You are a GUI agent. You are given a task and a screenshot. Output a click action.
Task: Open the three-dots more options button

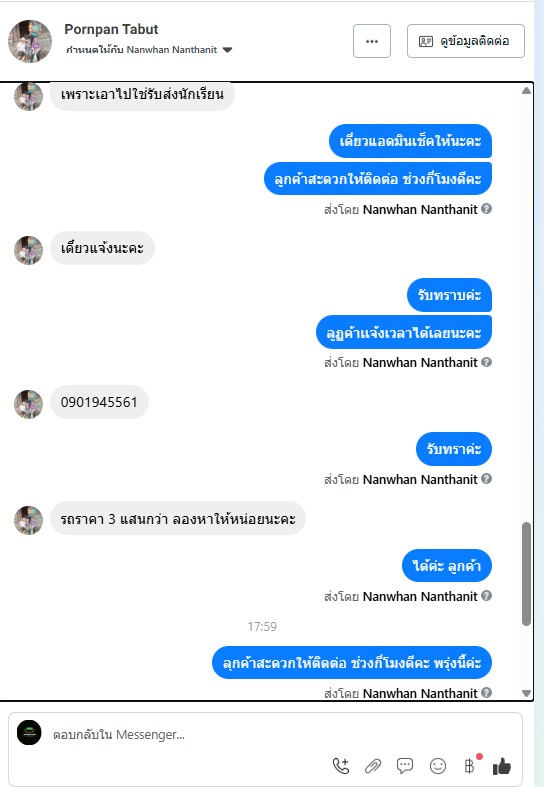click(x=372, y=41)
